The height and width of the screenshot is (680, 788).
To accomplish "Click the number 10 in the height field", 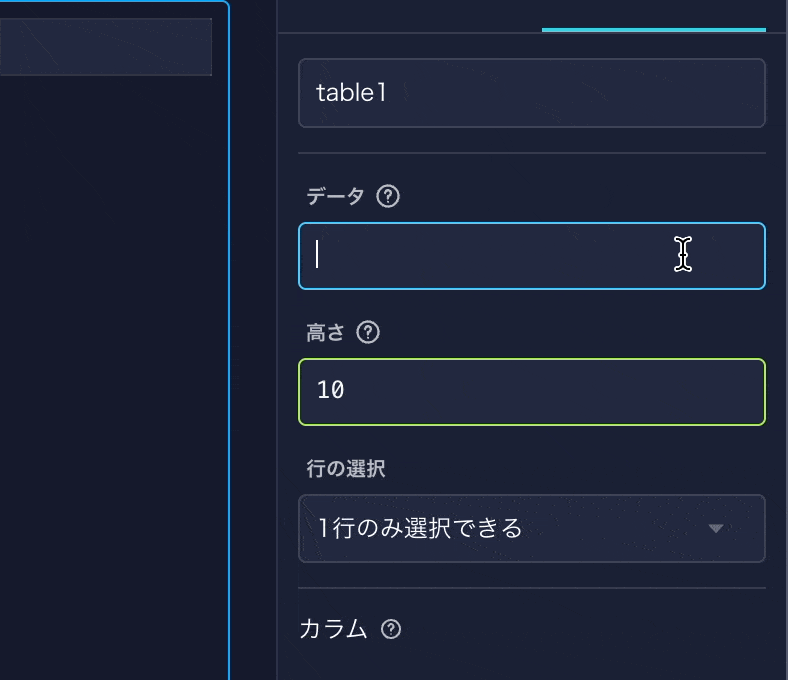I will pyautogui.click(x=331, y=391).
